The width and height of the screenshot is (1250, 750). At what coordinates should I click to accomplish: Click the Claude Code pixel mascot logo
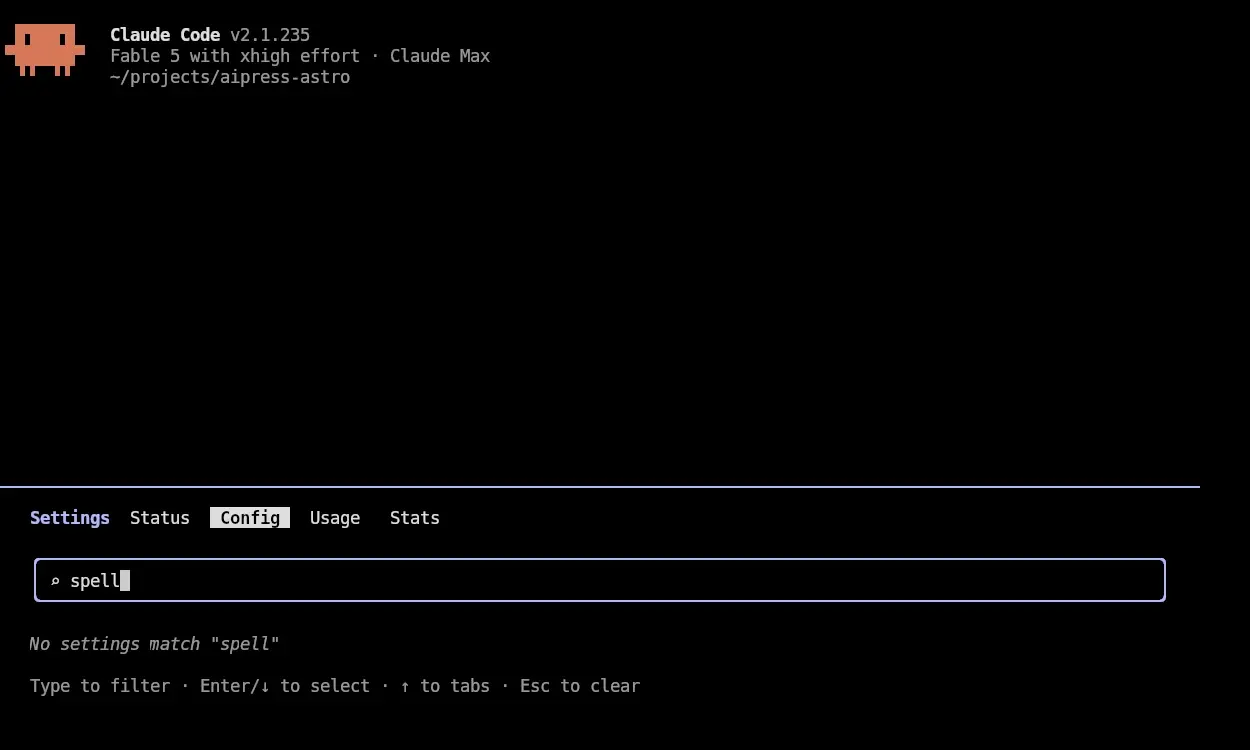45,50
